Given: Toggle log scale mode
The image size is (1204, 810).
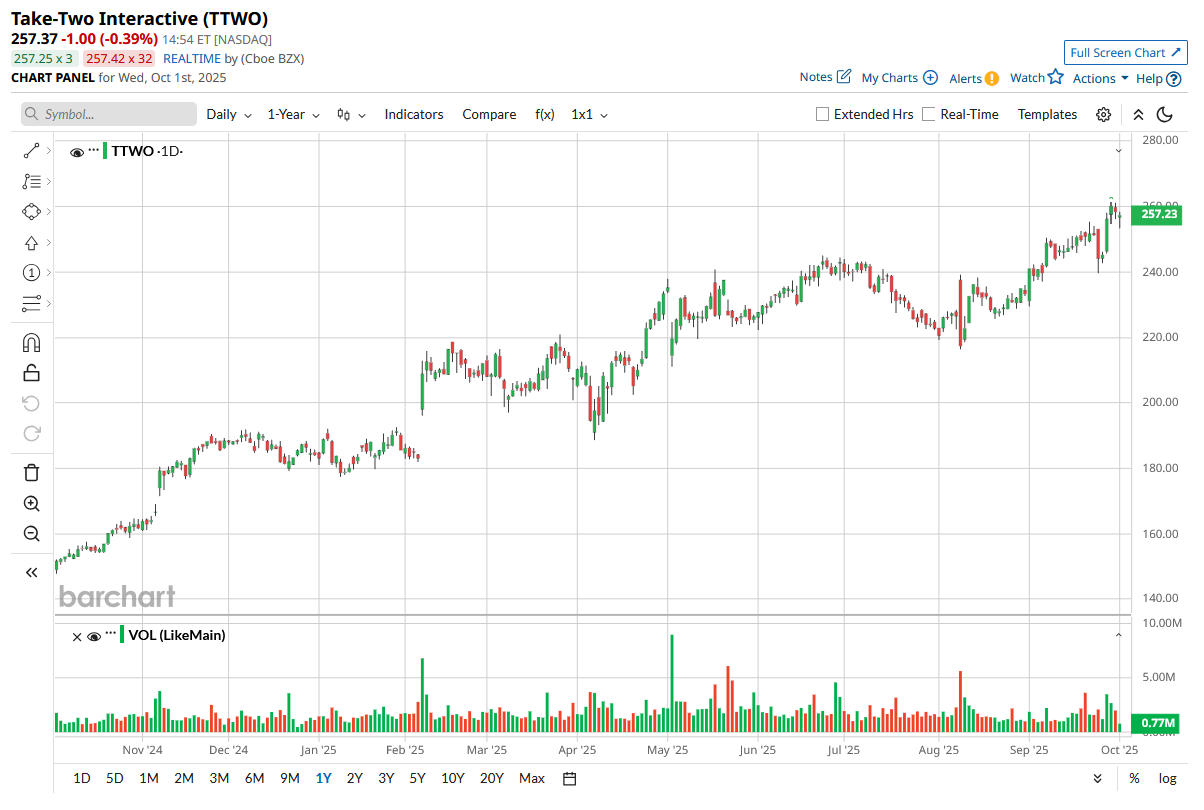Looking at the screenshot, I should [1167, 778].
